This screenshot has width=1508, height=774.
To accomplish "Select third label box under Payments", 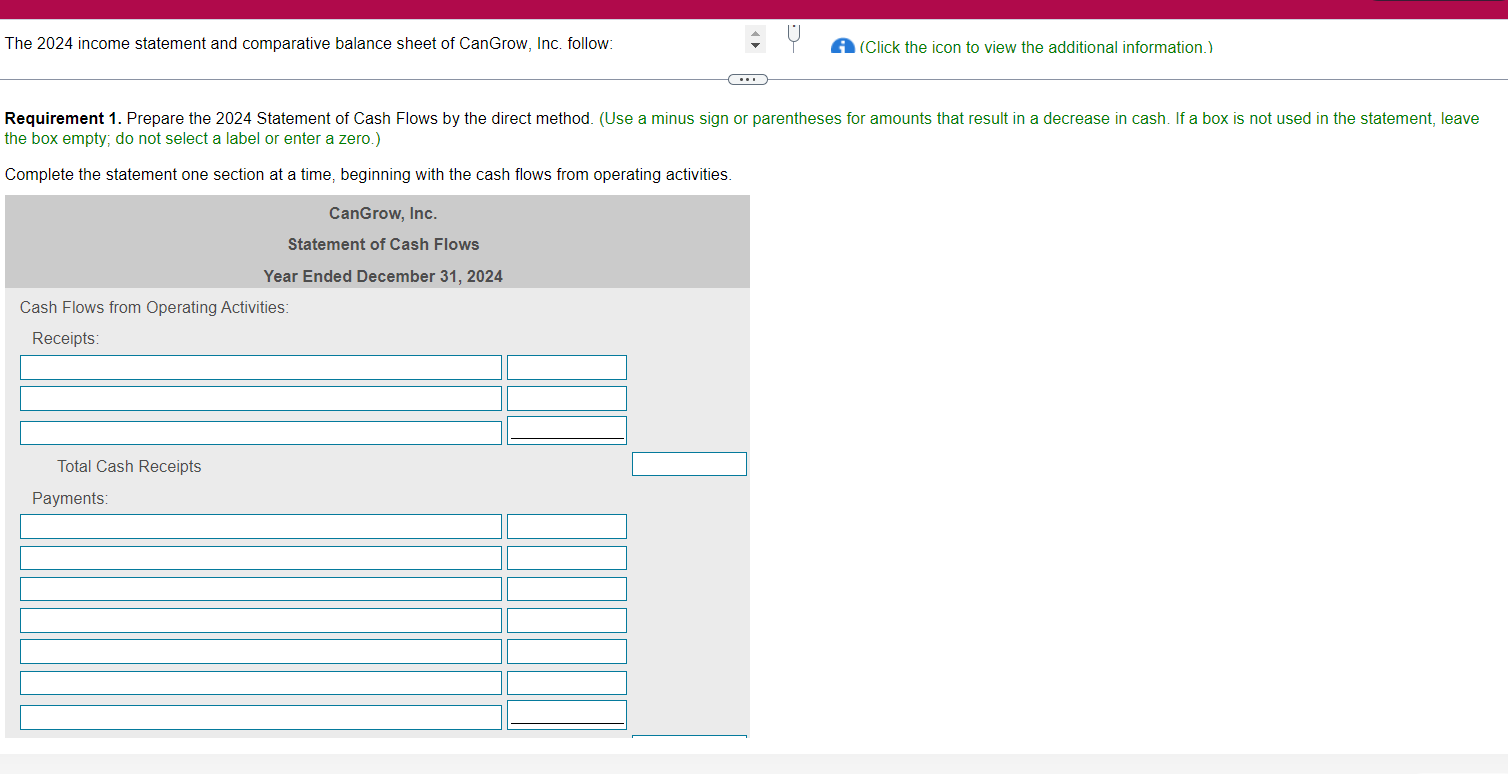I will point(261,589).
